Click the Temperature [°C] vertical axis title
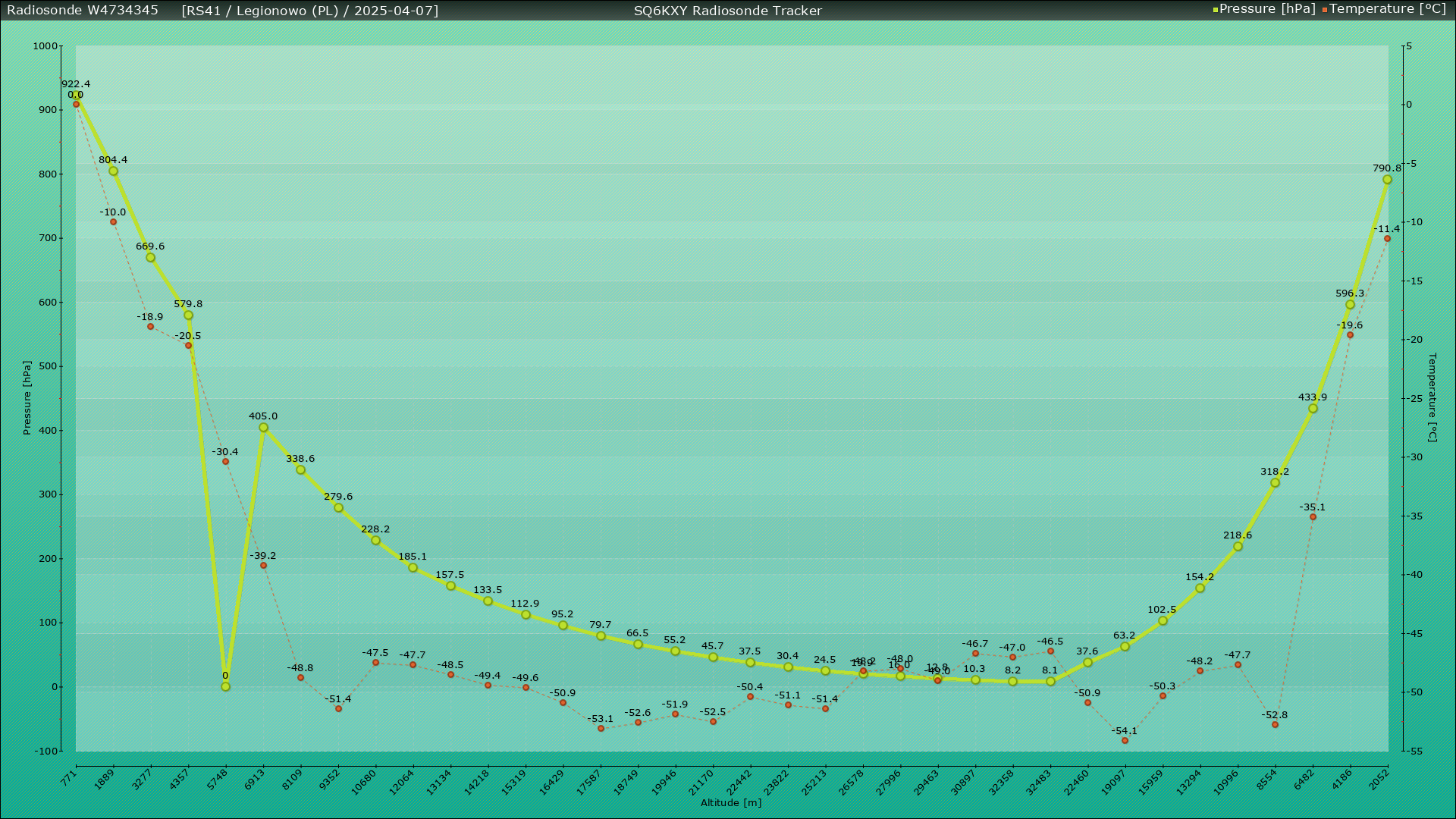1456x819 pixels. click(1432, 397)
